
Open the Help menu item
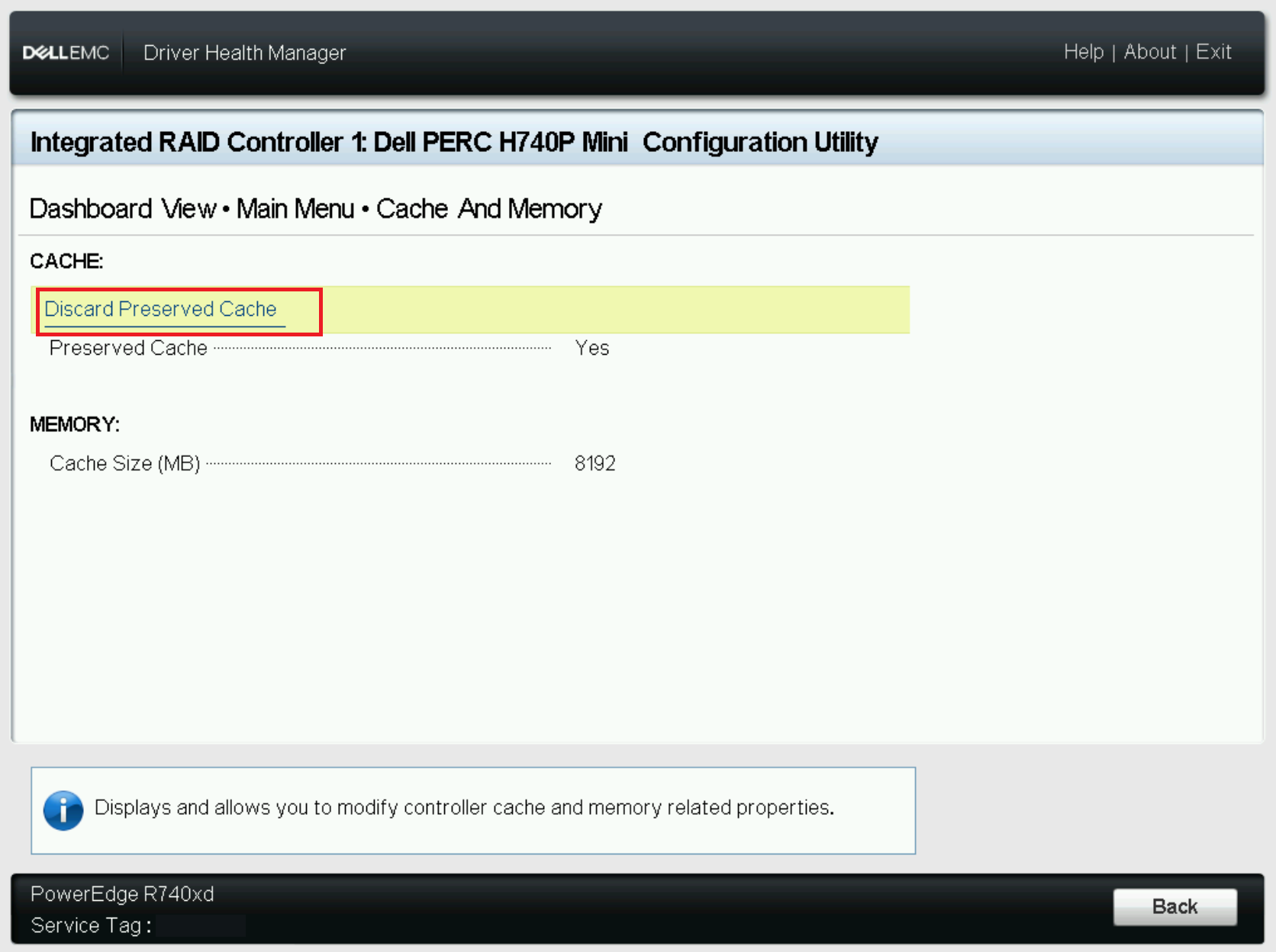click(1084, 52)
